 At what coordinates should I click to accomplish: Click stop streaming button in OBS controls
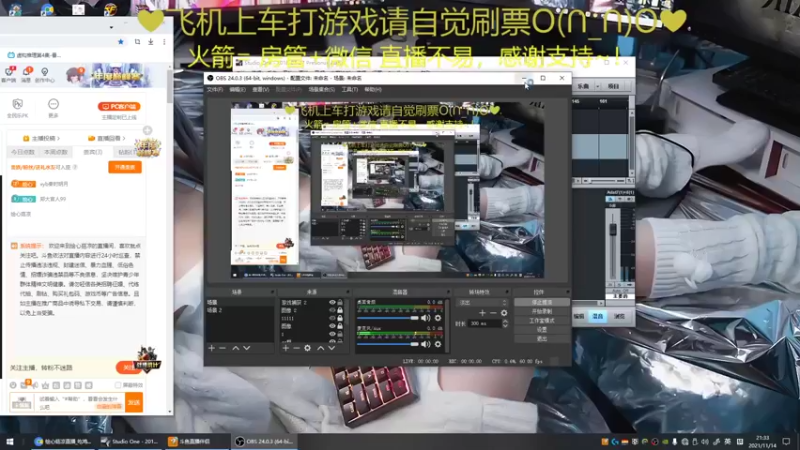pos(541,303)
